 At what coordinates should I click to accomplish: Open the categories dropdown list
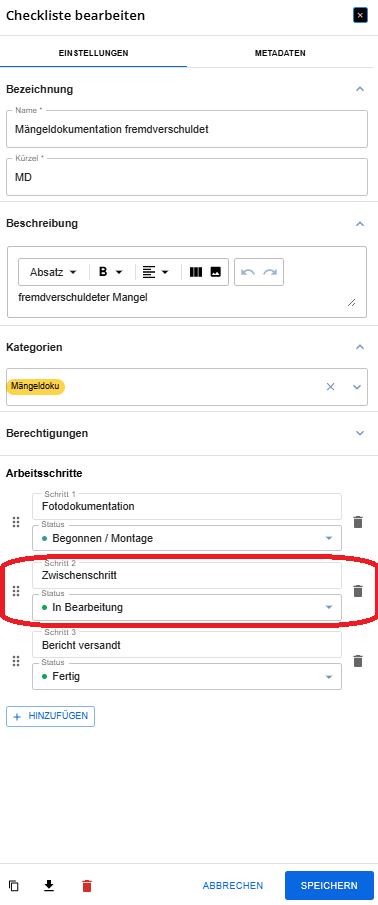pos(357,387)
